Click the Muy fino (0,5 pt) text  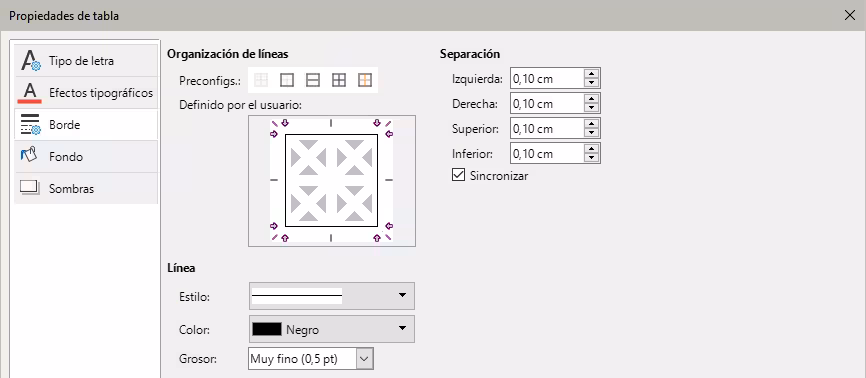(293, 359)
